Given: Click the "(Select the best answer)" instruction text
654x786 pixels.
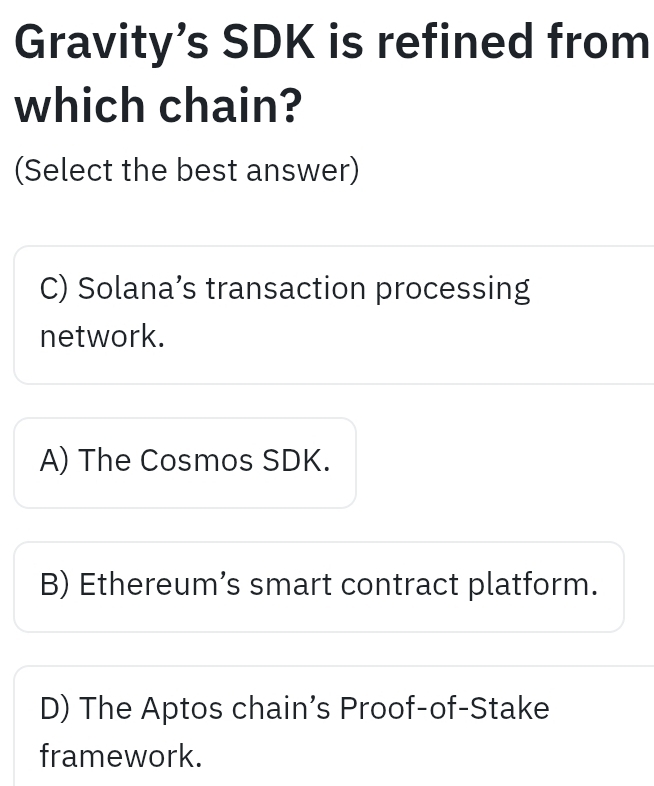Looking at the screenshot, I should coord(187,170).
